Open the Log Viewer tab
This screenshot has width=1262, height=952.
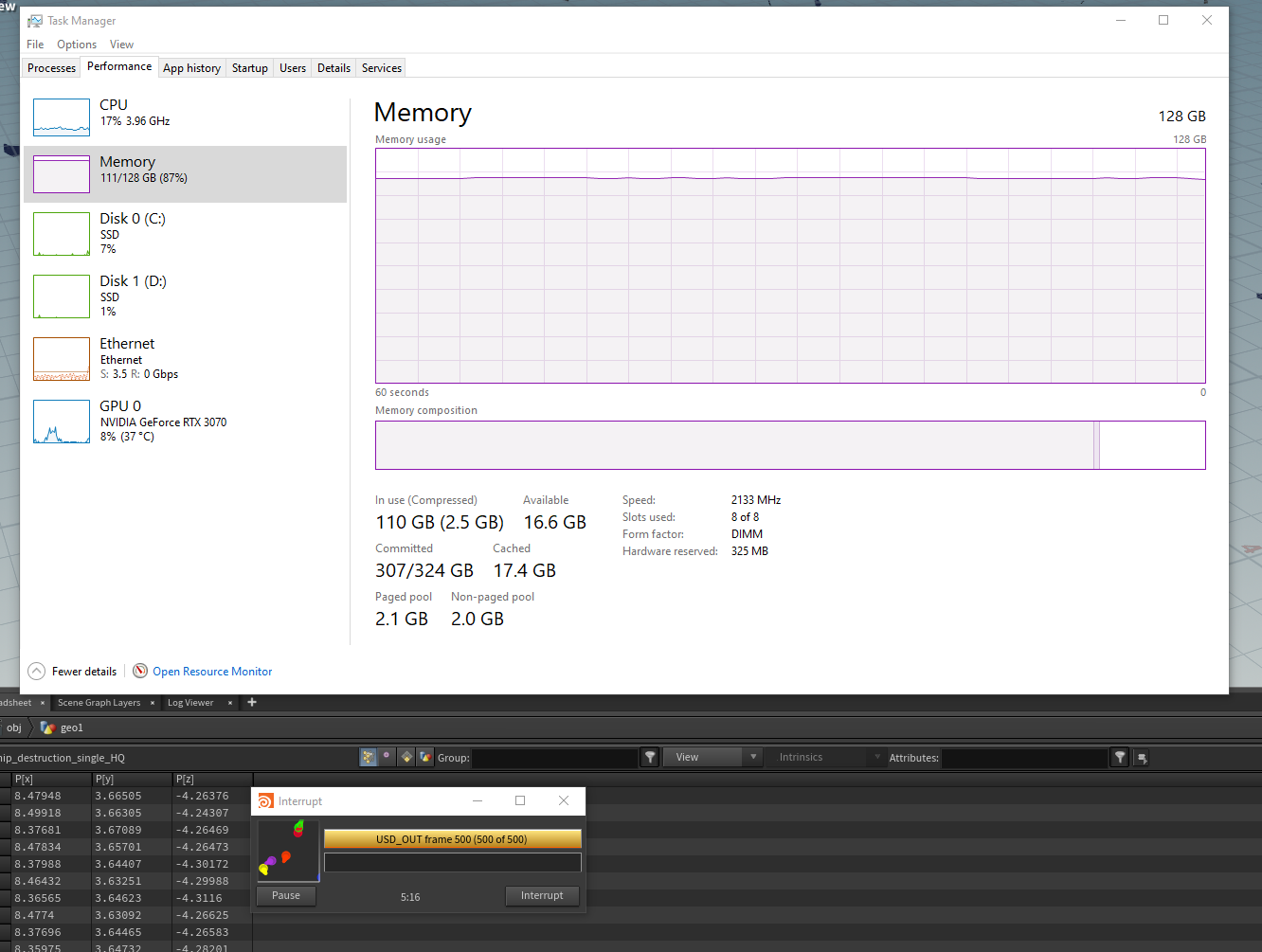coord(190,703)
